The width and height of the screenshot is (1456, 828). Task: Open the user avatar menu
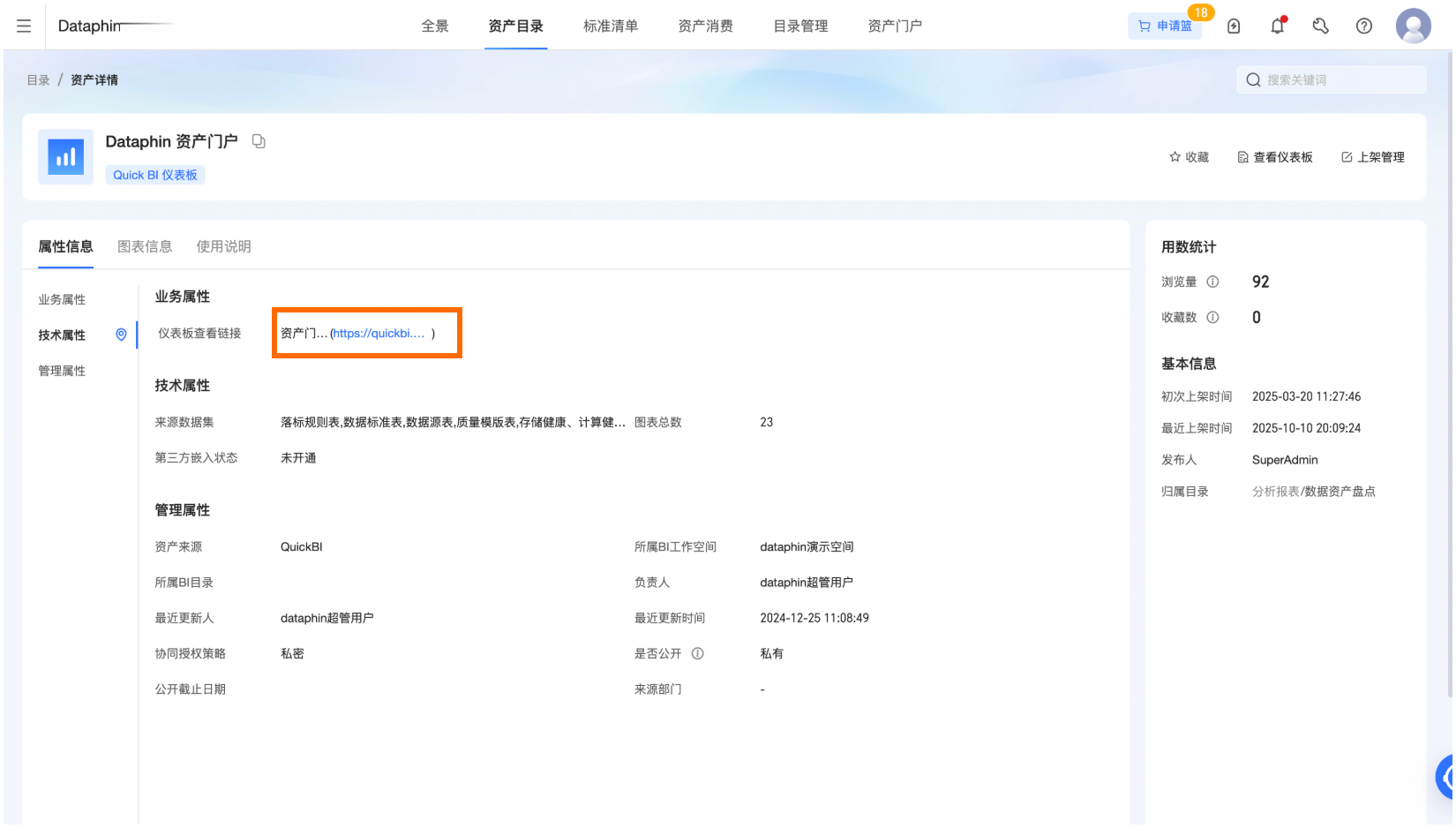pyautogui.click(x=1413, y=26)
